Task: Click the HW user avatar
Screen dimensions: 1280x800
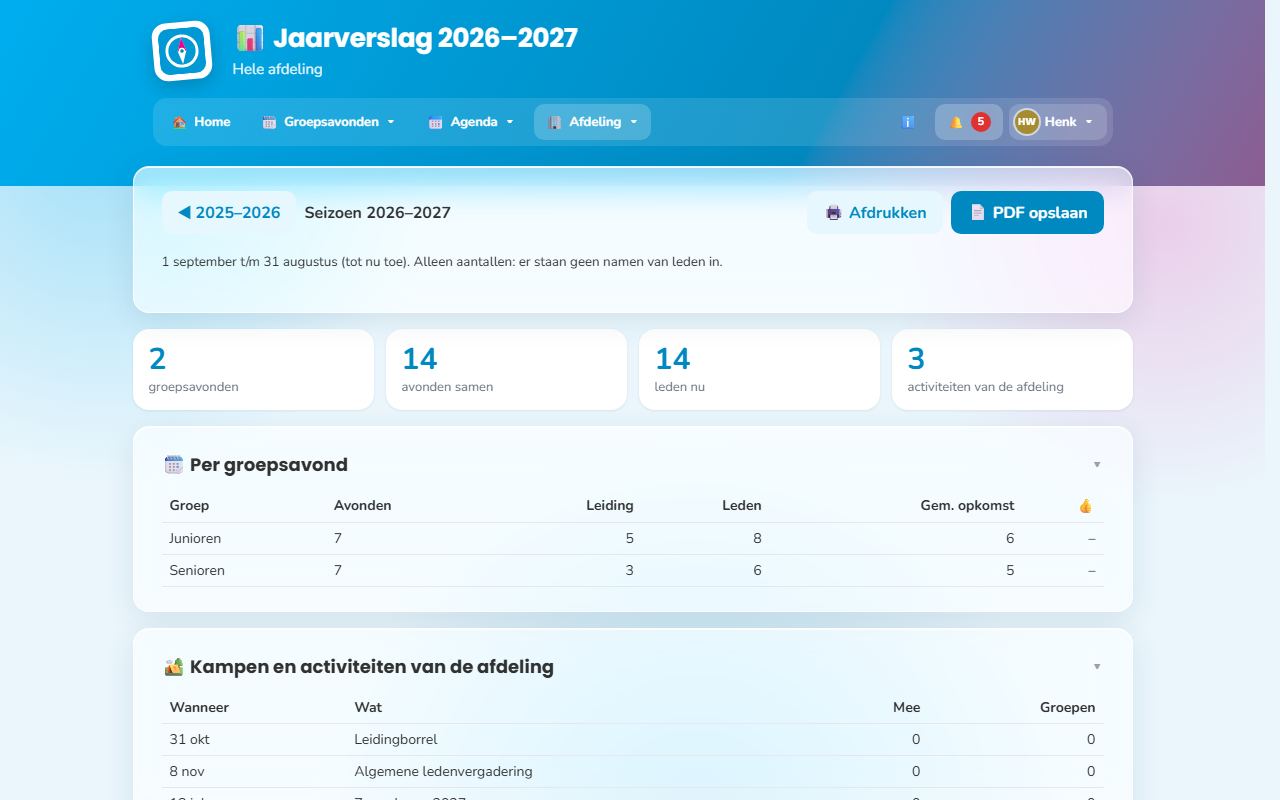Action: (1027, 122)
